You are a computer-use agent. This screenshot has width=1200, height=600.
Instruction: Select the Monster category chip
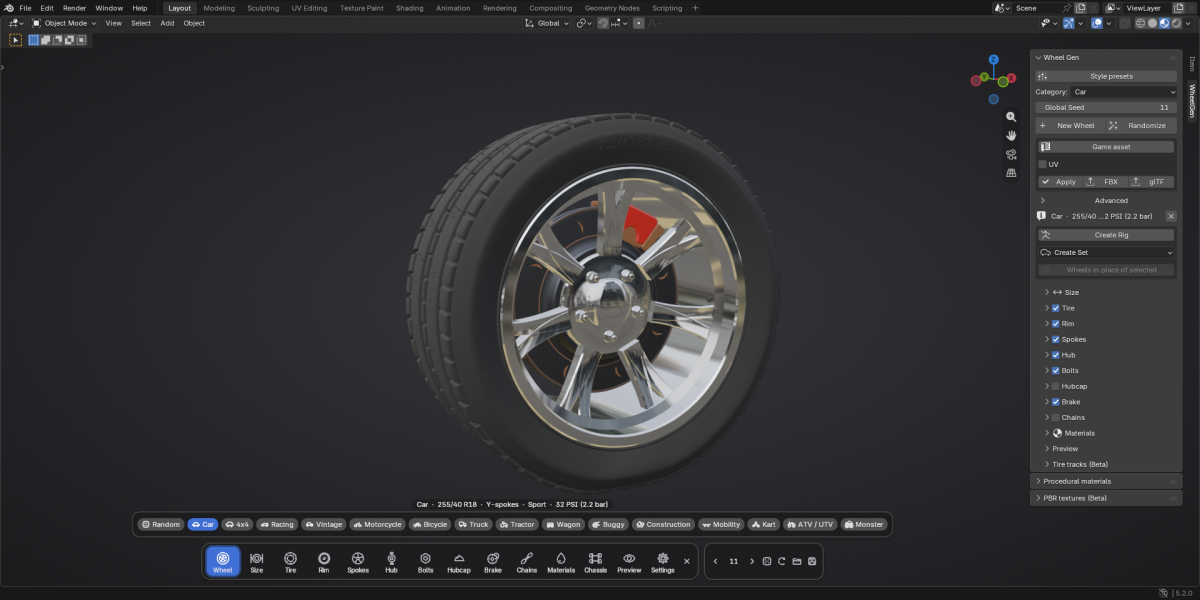[x=864, y=524]
